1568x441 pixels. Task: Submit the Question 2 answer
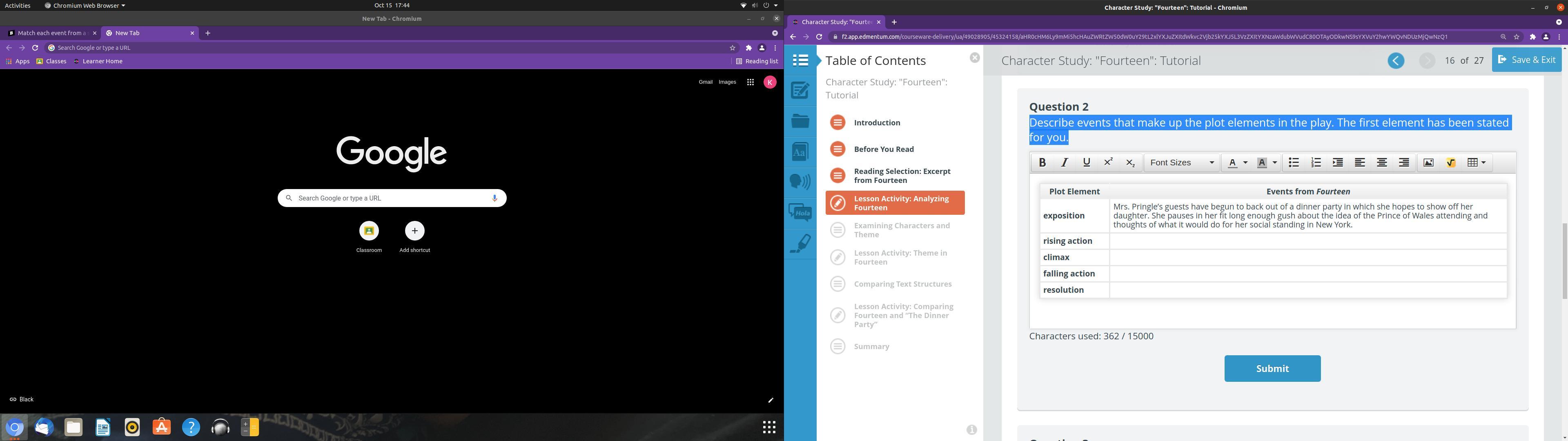(1272, 368)
